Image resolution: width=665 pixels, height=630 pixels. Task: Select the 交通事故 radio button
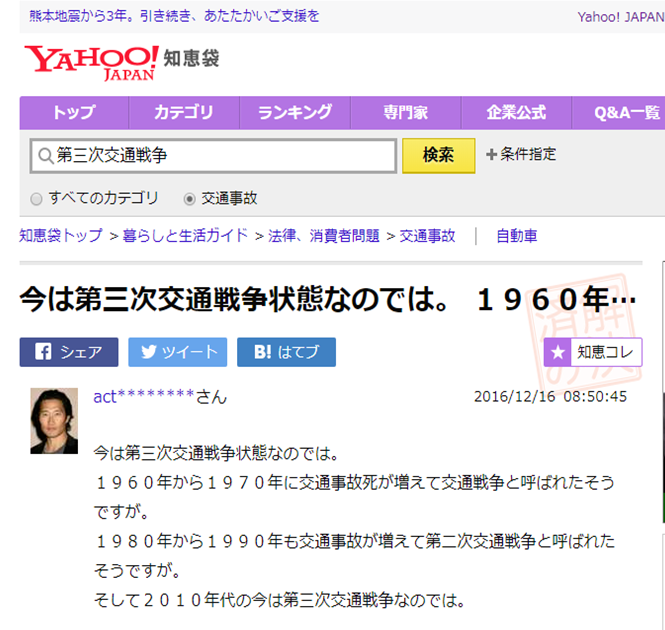(x=190, y=199)
